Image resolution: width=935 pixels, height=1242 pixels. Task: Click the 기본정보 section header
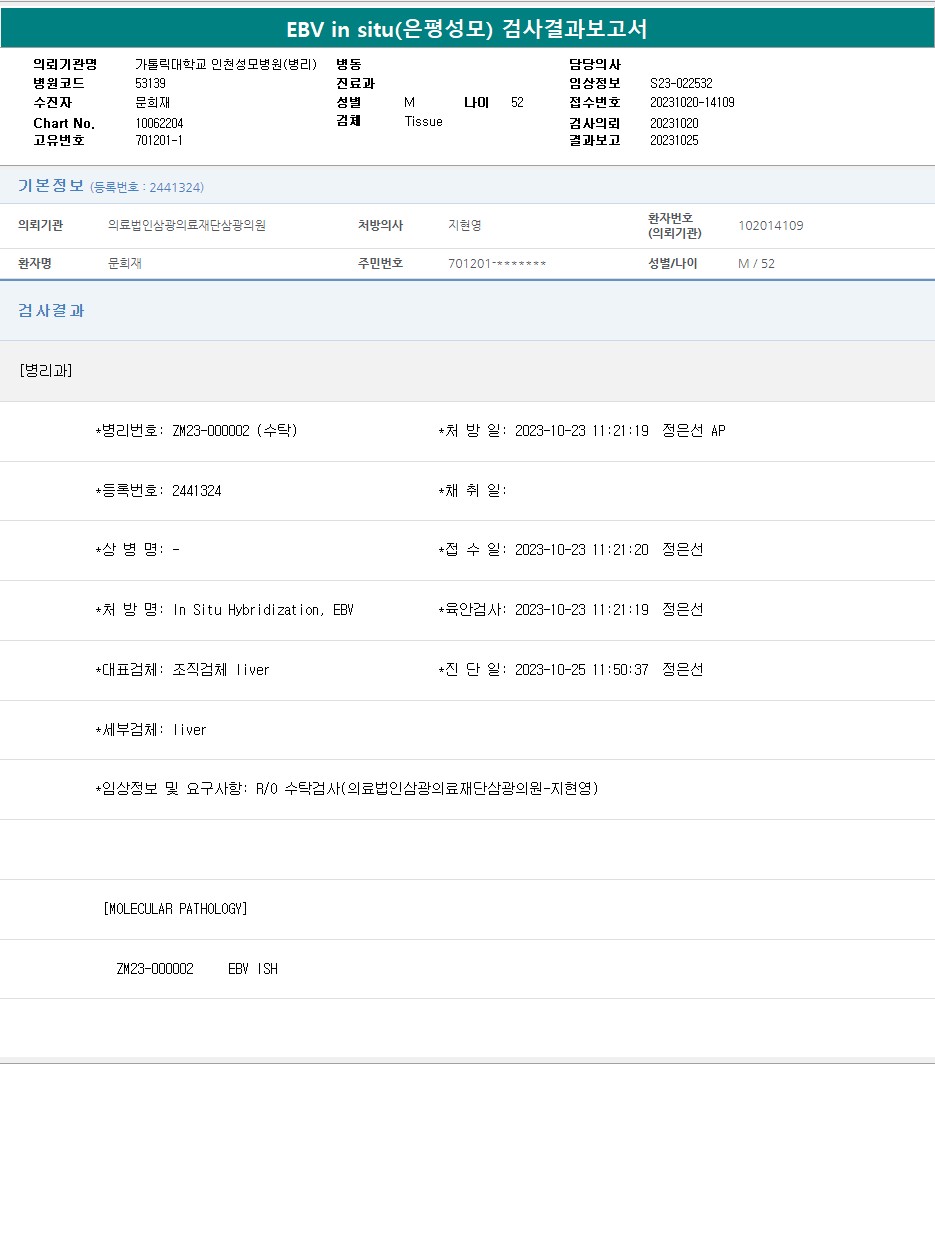pyautogui.click(x=51, y=186)
